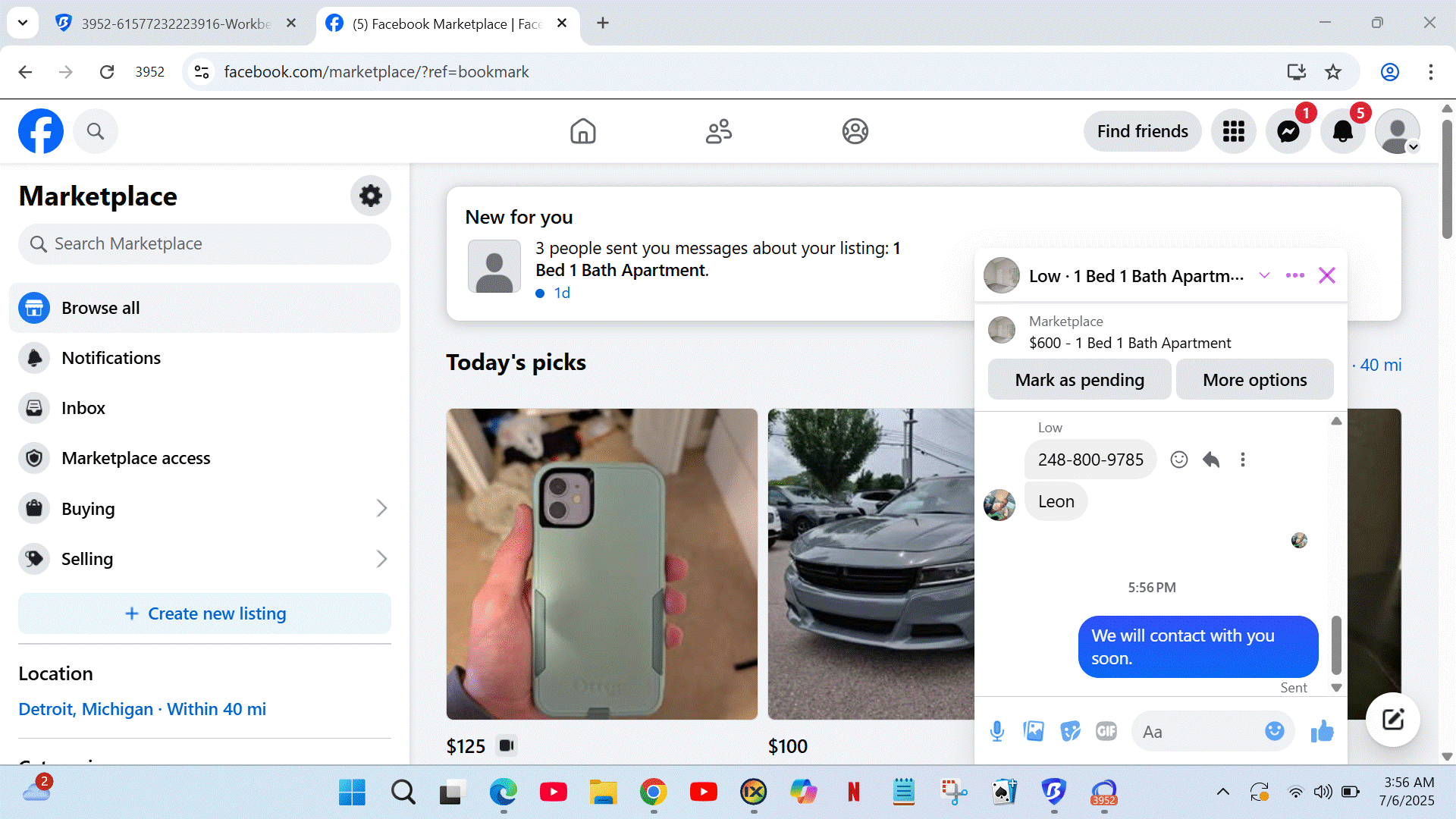The image size is (1456, 819).
Task: Expand the Buying section
Action: pos(381,509)
